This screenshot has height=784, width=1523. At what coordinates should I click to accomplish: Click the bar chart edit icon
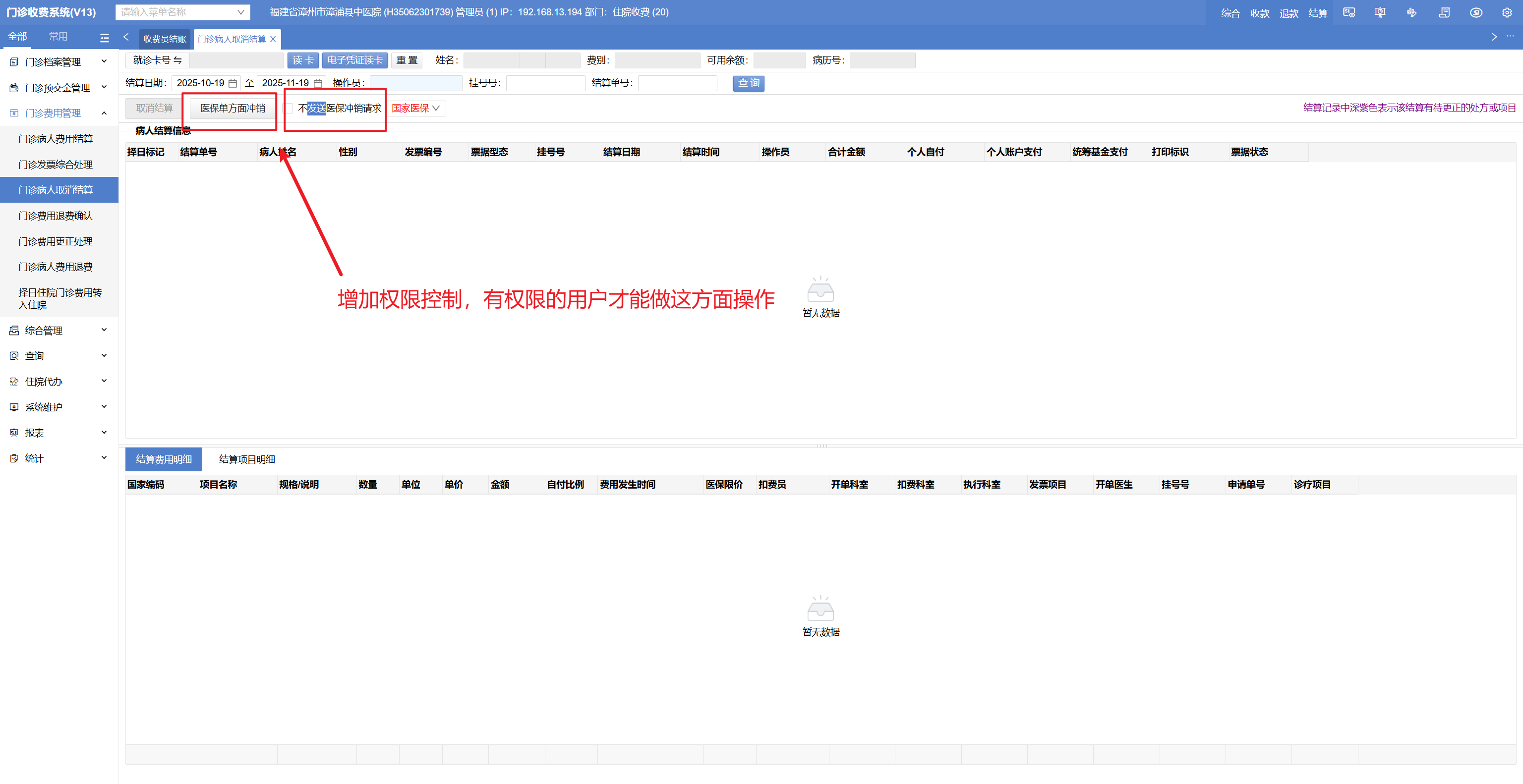click(x=1412, y=12)
